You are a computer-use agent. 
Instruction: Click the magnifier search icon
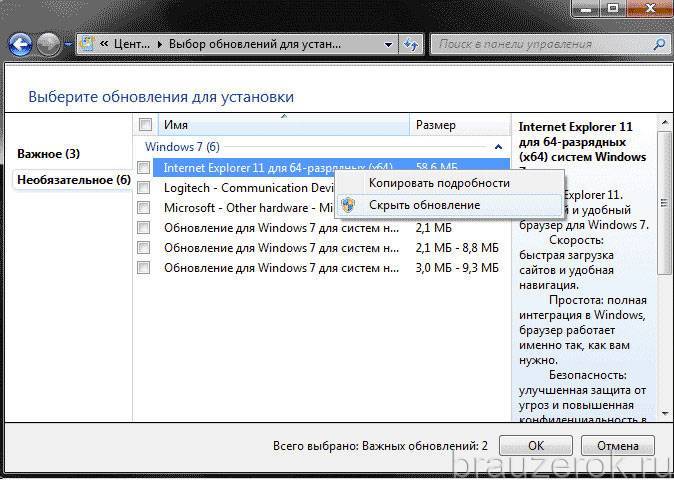tap(659, 44)
